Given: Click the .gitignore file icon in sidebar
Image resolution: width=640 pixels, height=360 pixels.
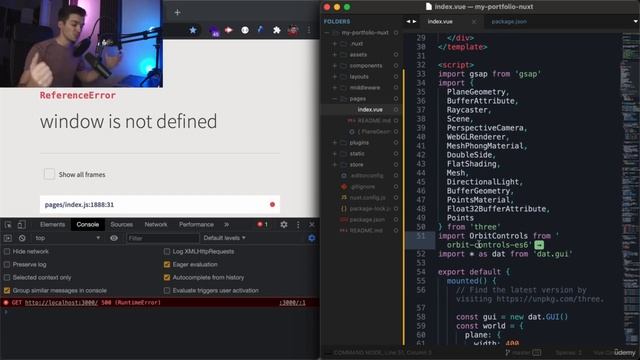Looking at the screenshot, I should click(x=344, y=187).
